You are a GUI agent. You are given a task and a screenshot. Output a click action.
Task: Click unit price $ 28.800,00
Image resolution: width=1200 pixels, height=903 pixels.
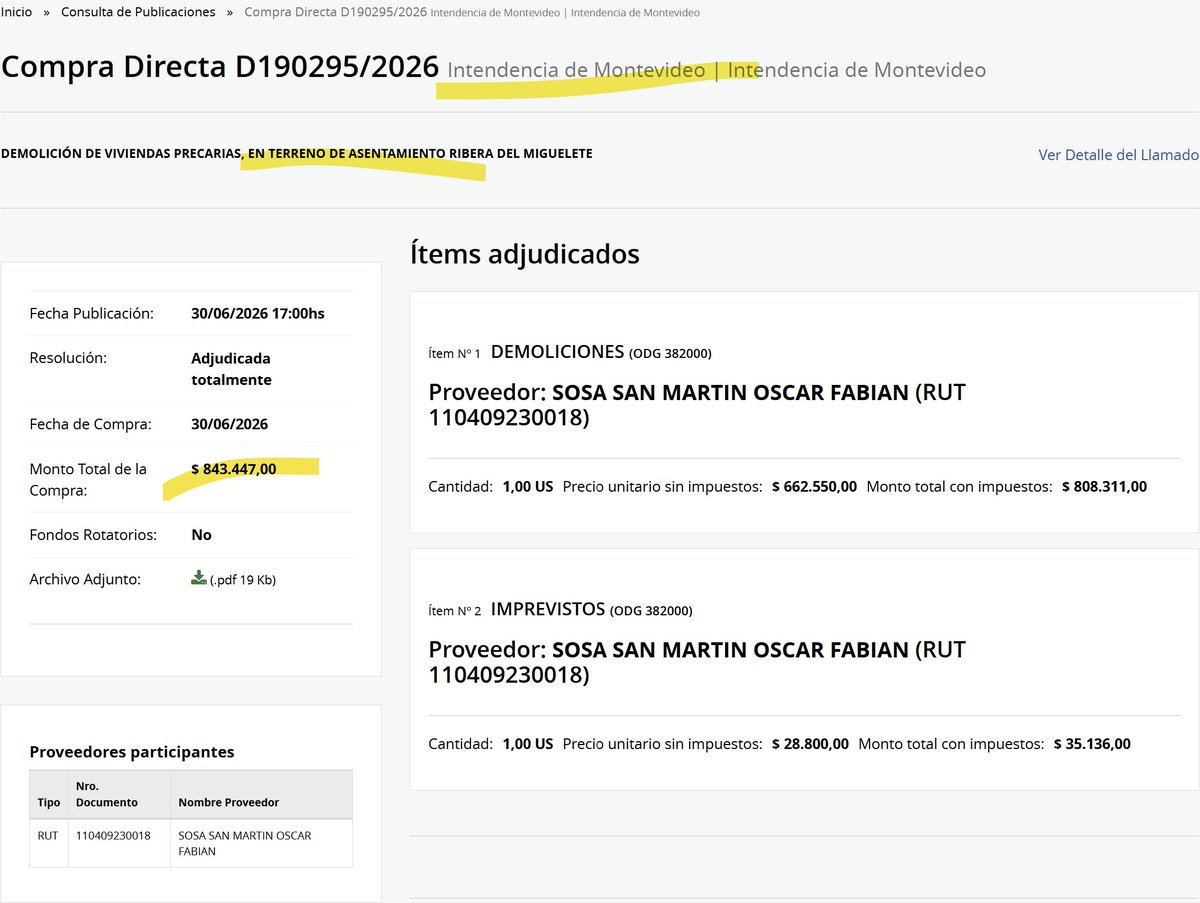[x=810, y=744]
